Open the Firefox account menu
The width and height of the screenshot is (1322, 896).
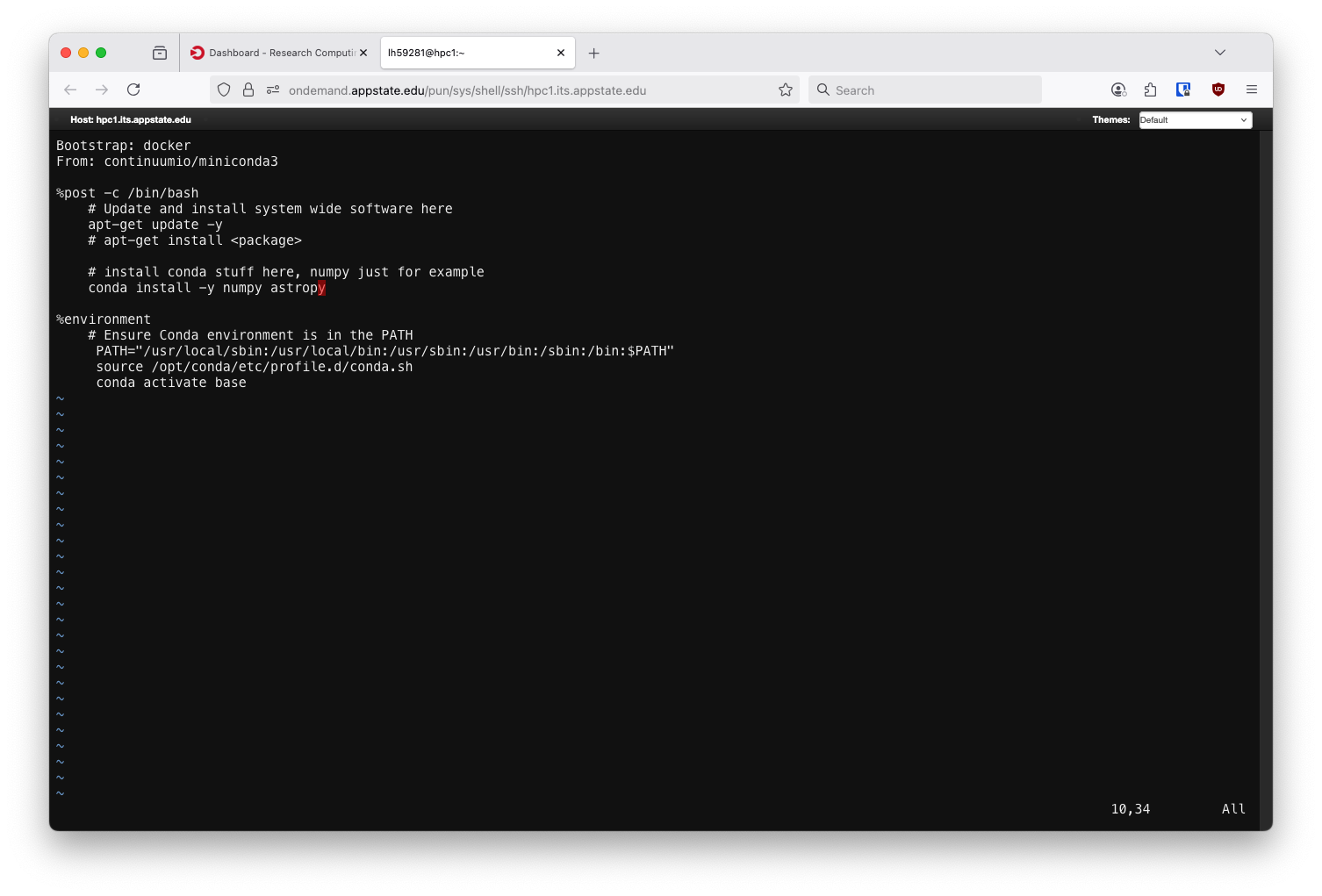point(1119,90)
